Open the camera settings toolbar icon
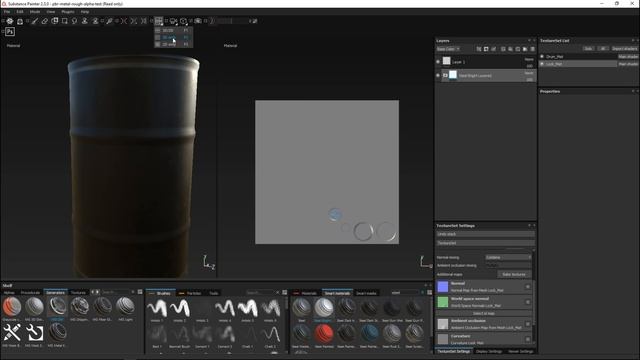 [173, 21]
